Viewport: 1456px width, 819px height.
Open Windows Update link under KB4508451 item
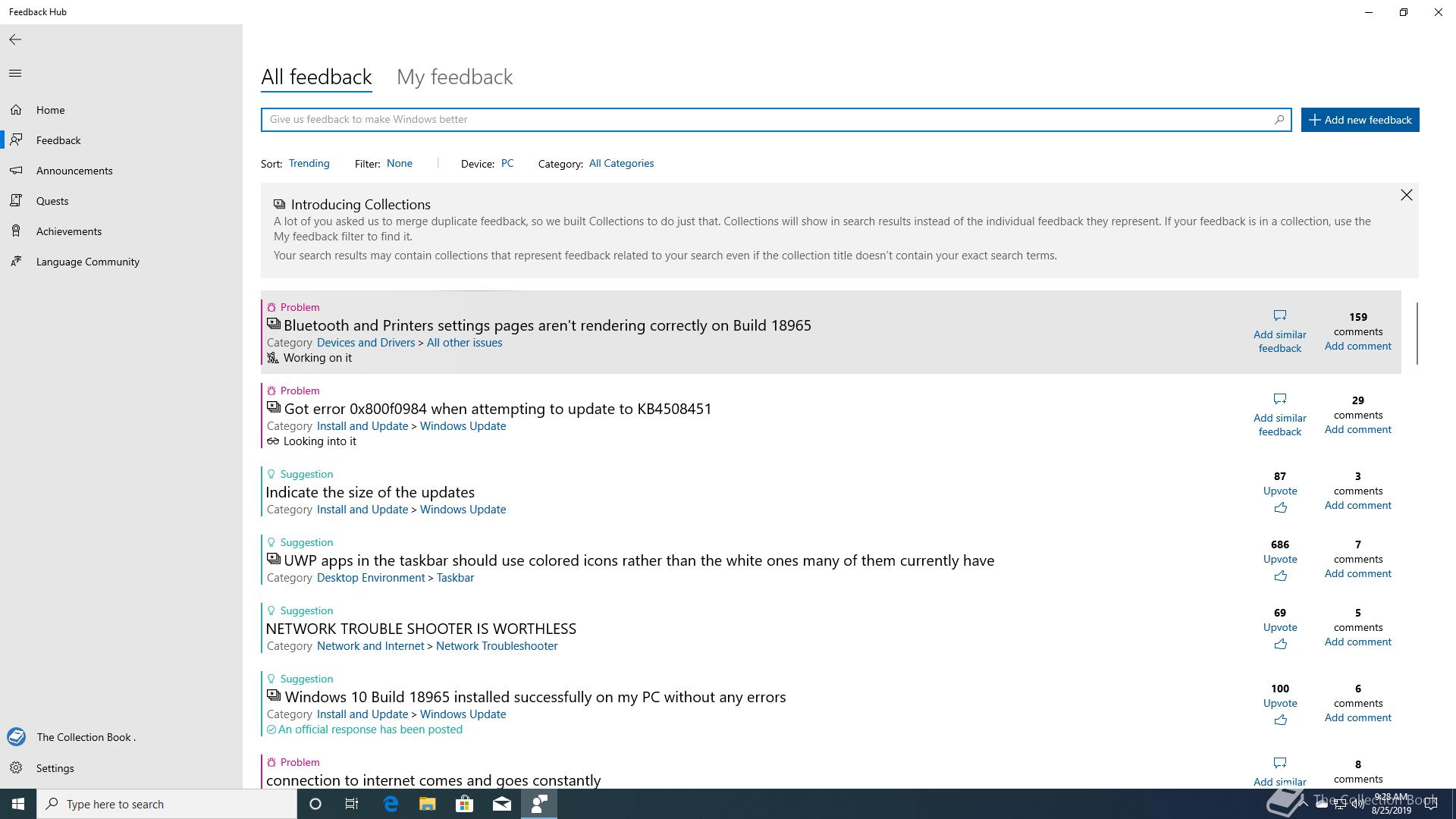tap(463, 426)
